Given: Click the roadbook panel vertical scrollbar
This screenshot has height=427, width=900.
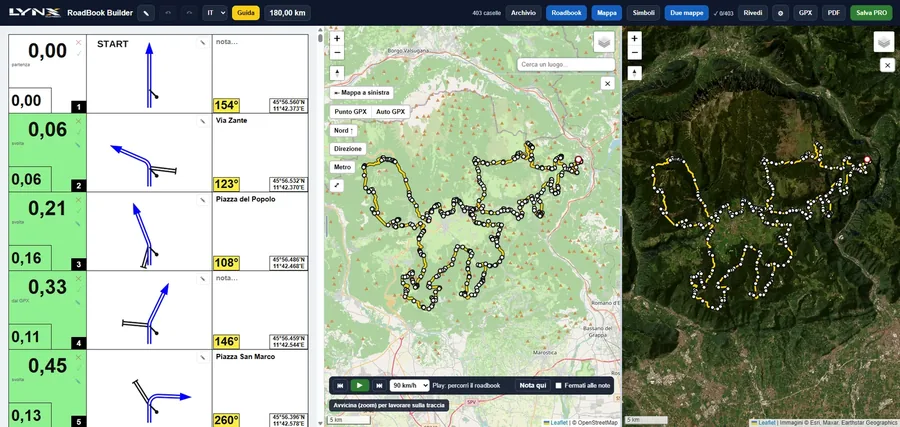Looking at the screenshot, I should 320,38.
